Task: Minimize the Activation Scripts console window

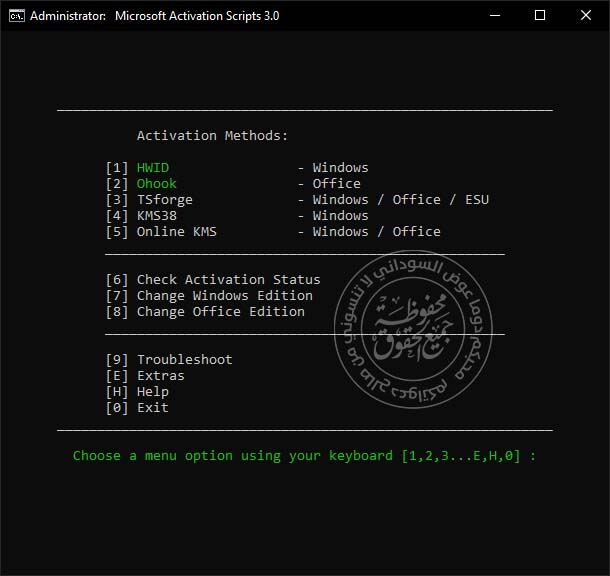Action: tap(494, 16)
